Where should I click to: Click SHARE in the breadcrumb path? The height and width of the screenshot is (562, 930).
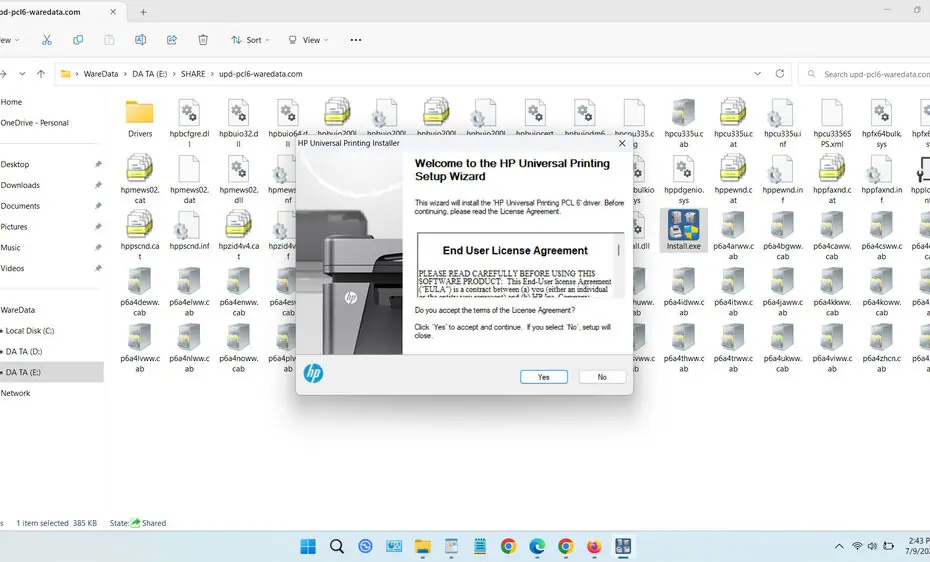(193, 74)
